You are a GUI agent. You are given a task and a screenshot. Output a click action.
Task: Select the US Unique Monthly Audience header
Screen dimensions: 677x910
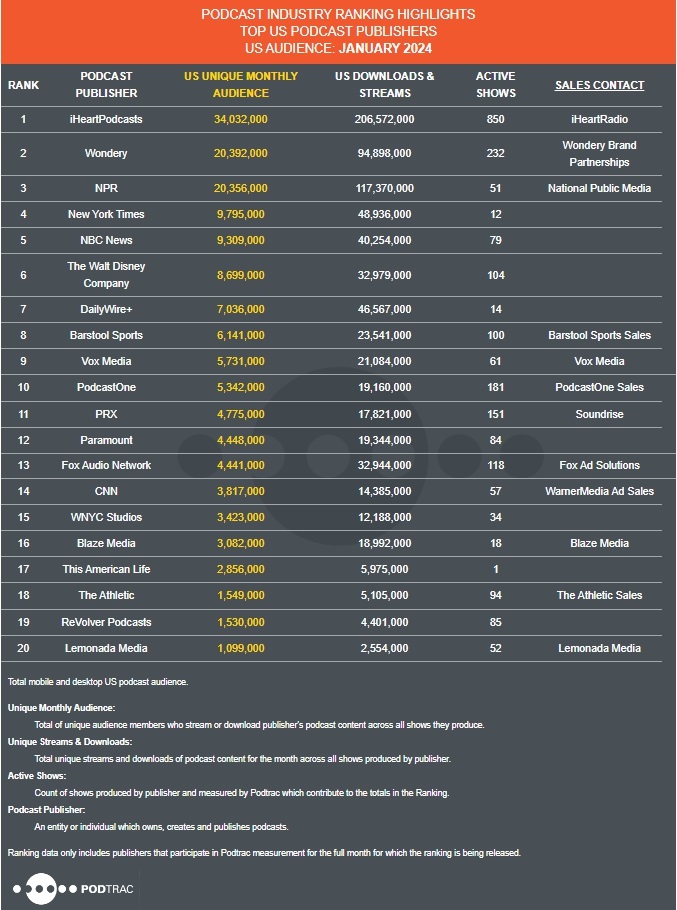(241, 85)
